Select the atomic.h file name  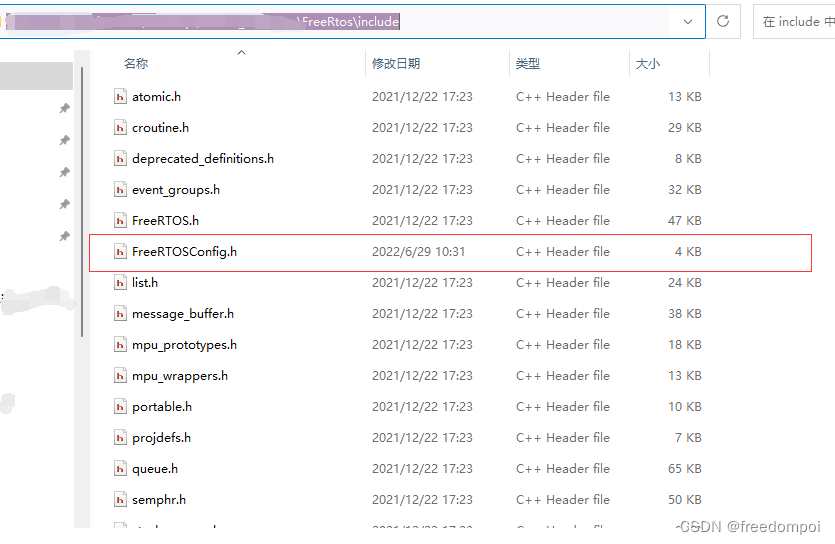coord(157,97)
